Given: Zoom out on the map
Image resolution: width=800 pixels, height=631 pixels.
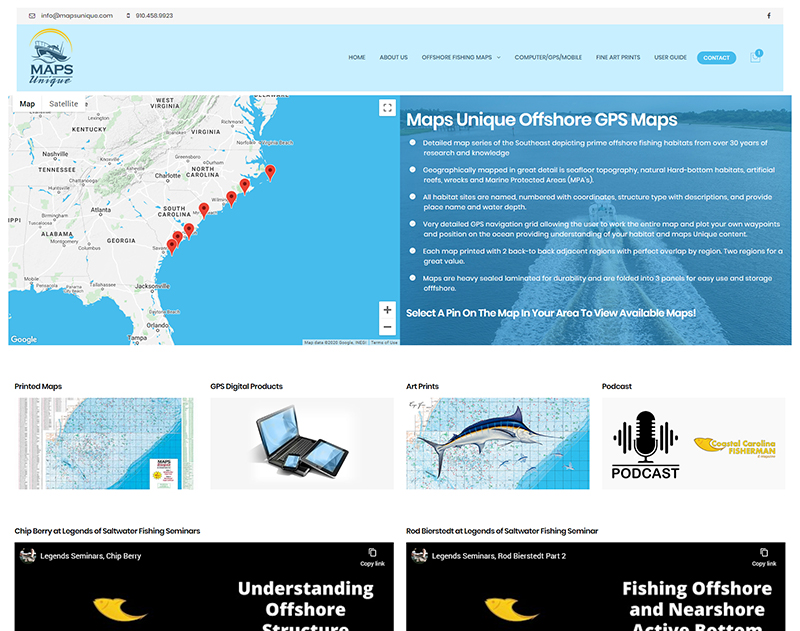Looking at the screenshot, I should point(387,326).
